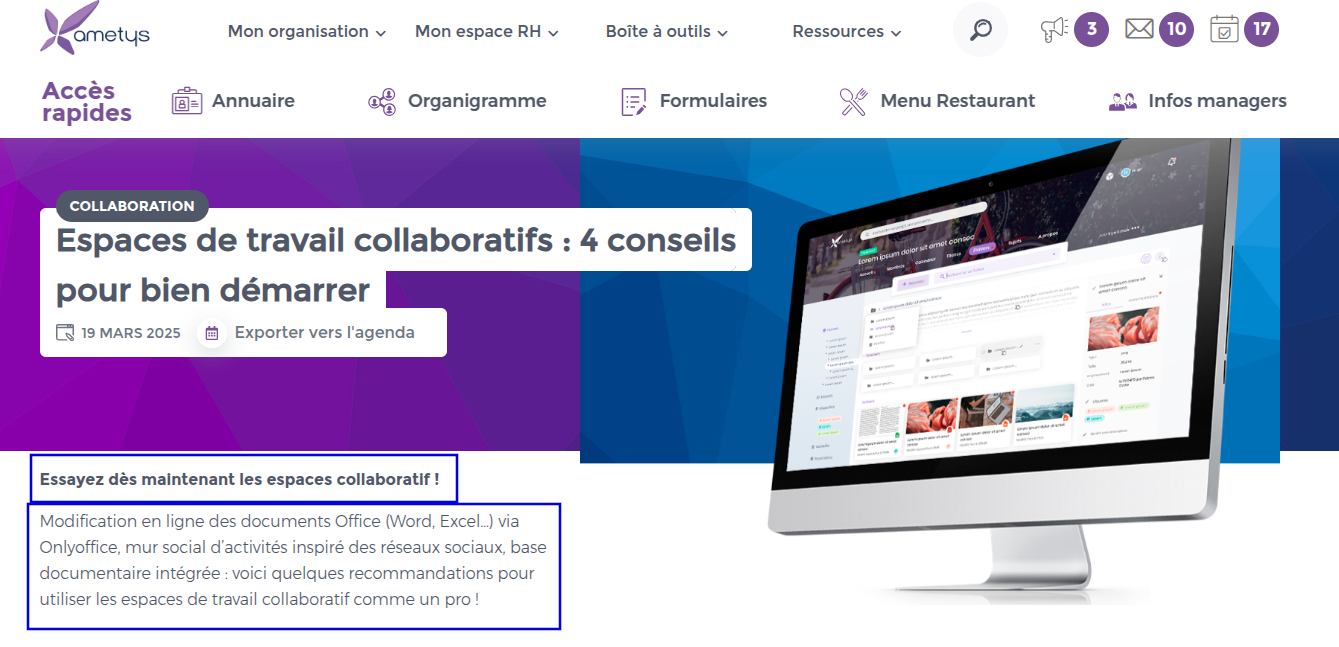The image size is (1339, 647).
Task: Open the Ressources menu
Action: pos(846,32)
